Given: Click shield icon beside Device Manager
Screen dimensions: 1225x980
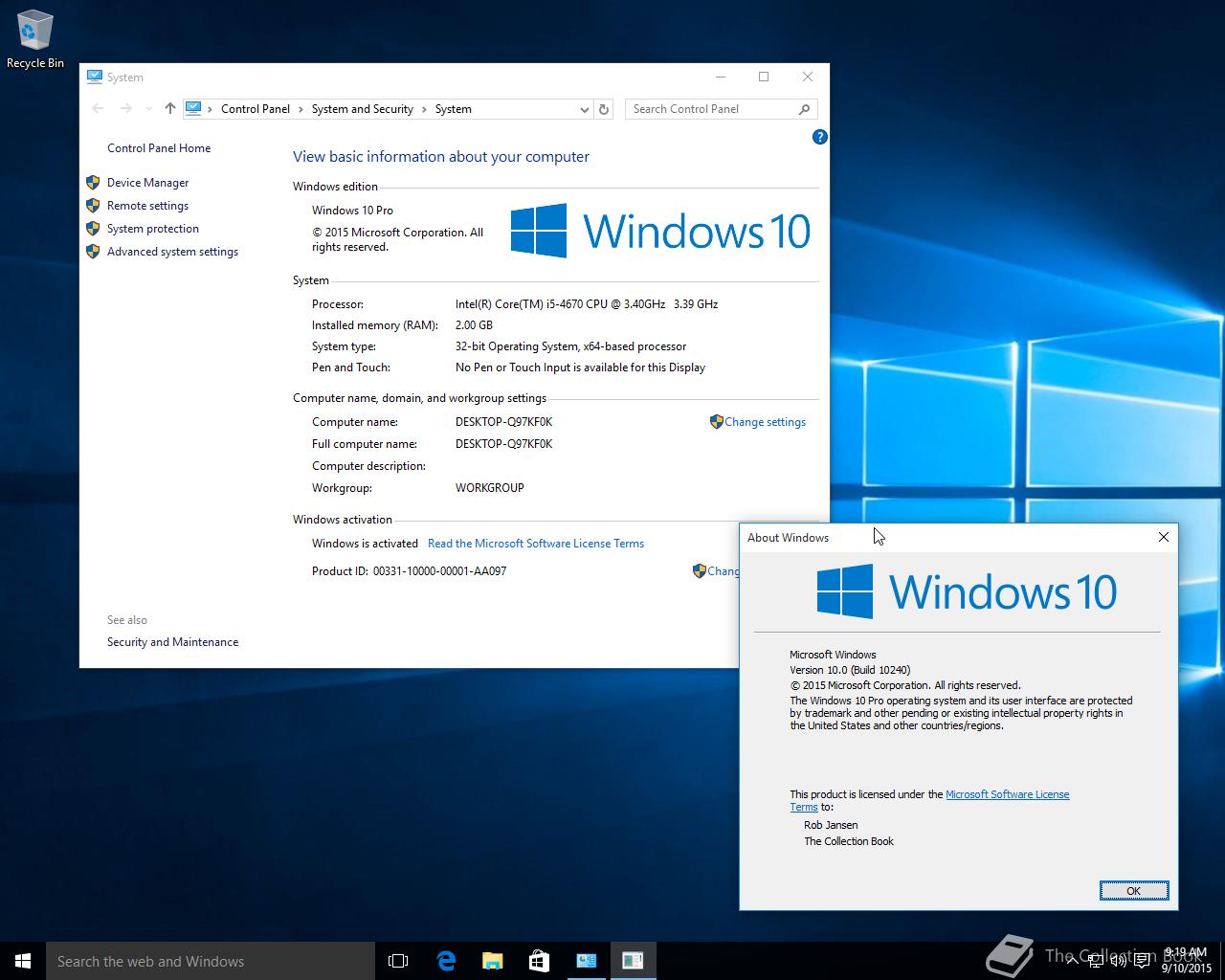Looking at the screenshot, I should [x=93, y=182].
